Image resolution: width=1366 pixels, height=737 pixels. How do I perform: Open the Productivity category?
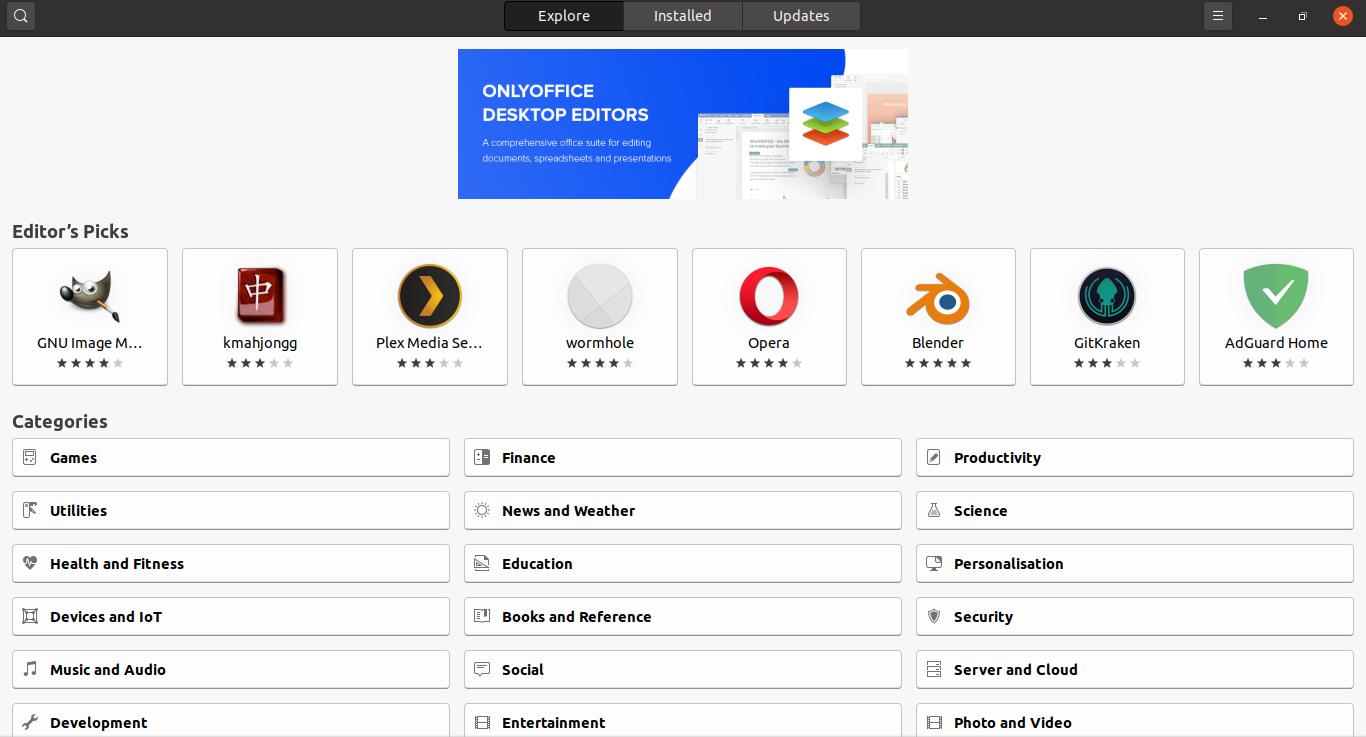coord(1134,458)
